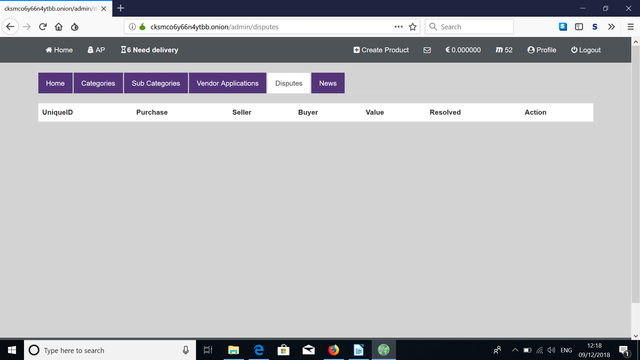Open Microsoft Store taskbar icon

point(283,350)
